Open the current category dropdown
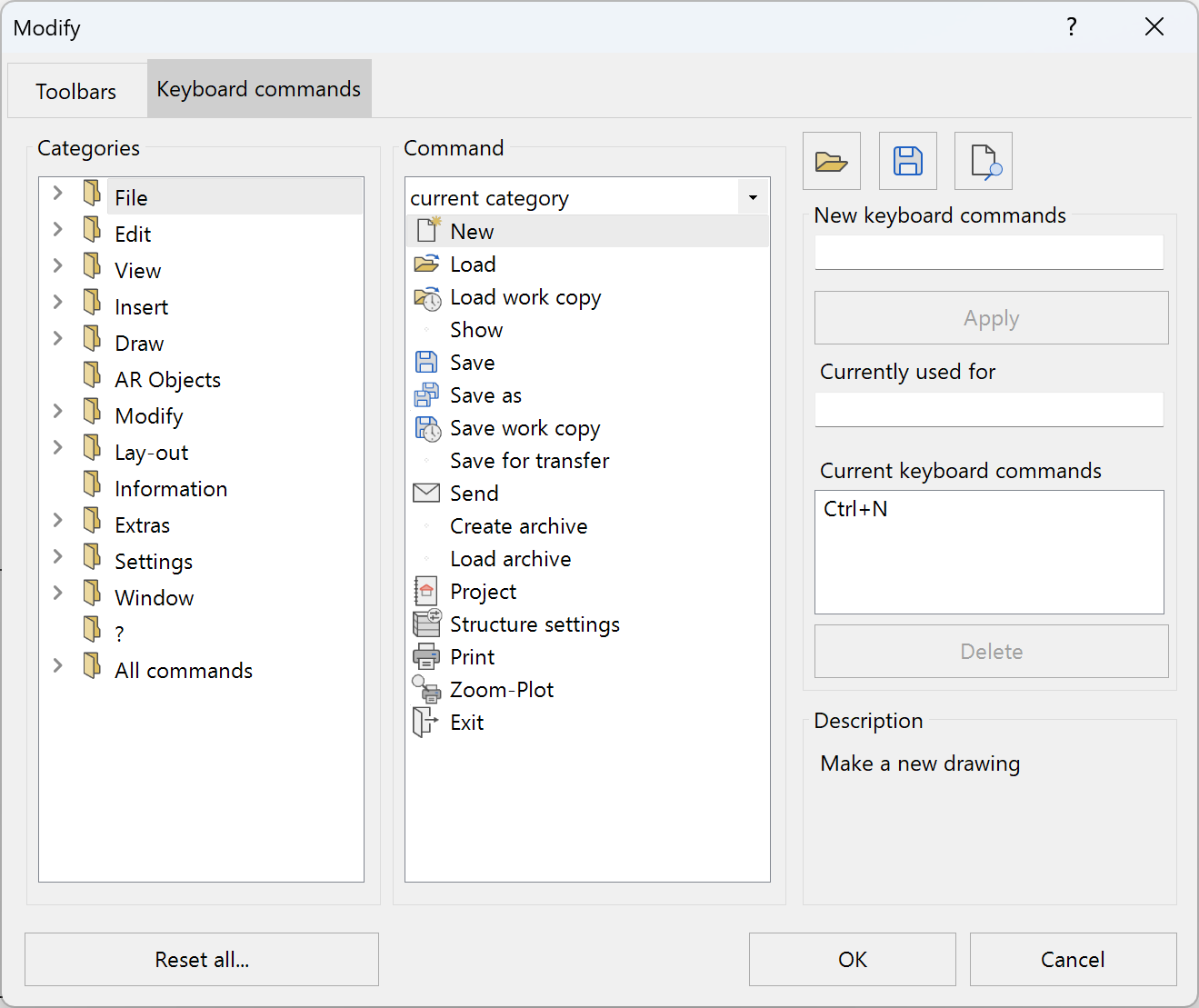Screen dimensions: 1199x1008 click(753, 196)
